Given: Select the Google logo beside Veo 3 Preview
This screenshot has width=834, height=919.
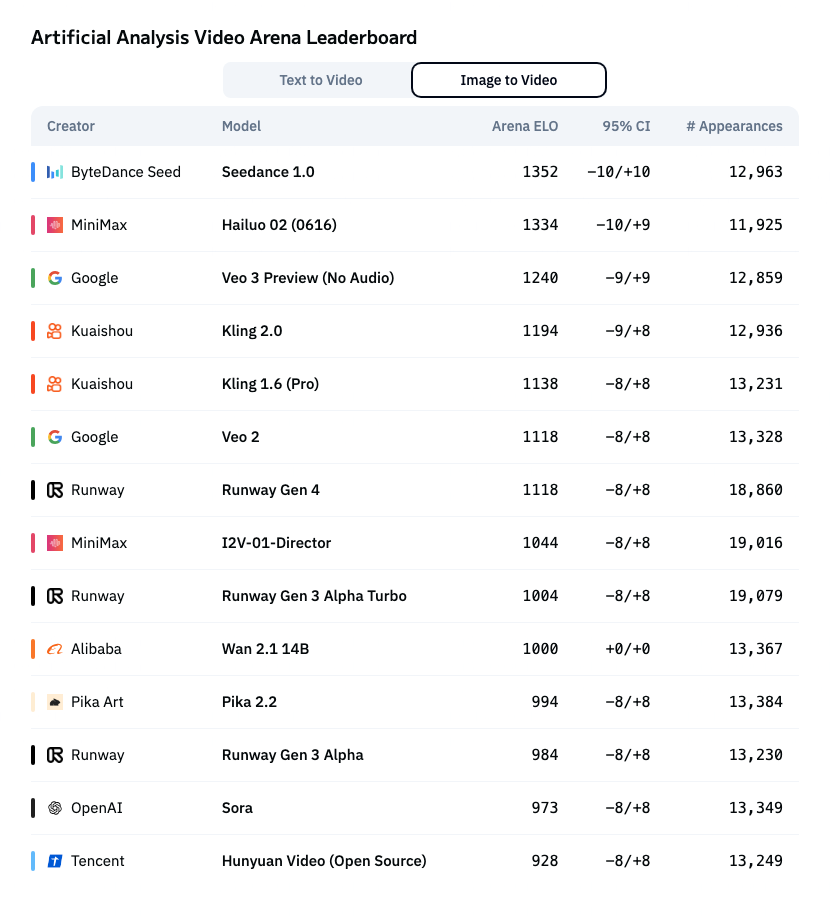Looking at the screenshot, I should coord(55,278).
